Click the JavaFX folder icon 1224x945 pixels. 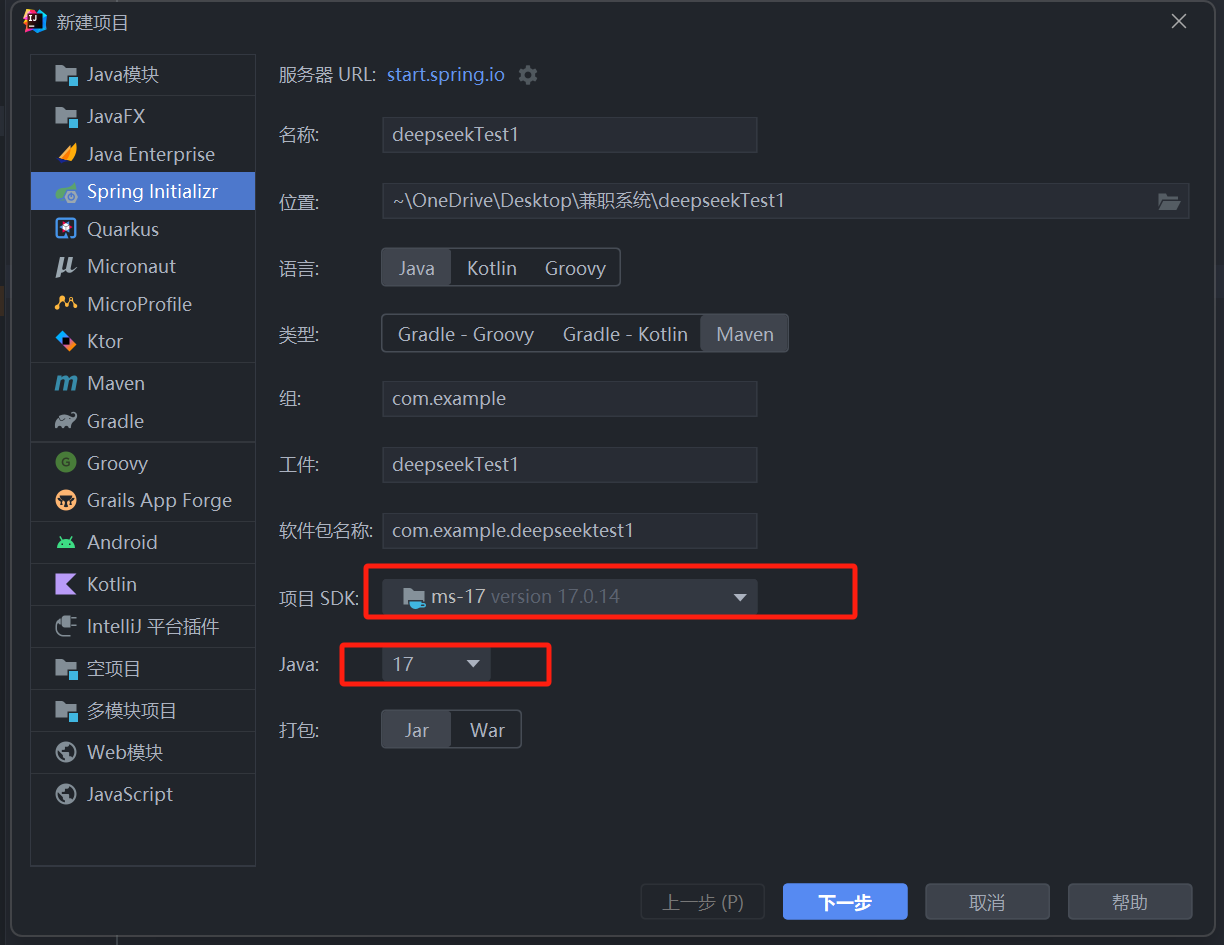pos(66,117)
